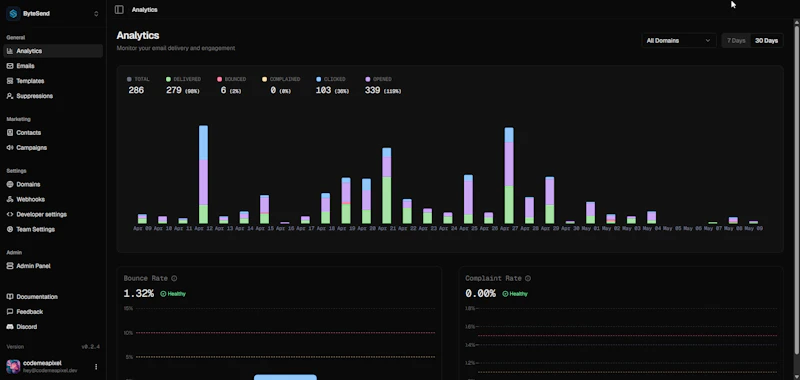Switch to the 7 Days range
This screenshot has height=380, width=800.
coord(736,41)
